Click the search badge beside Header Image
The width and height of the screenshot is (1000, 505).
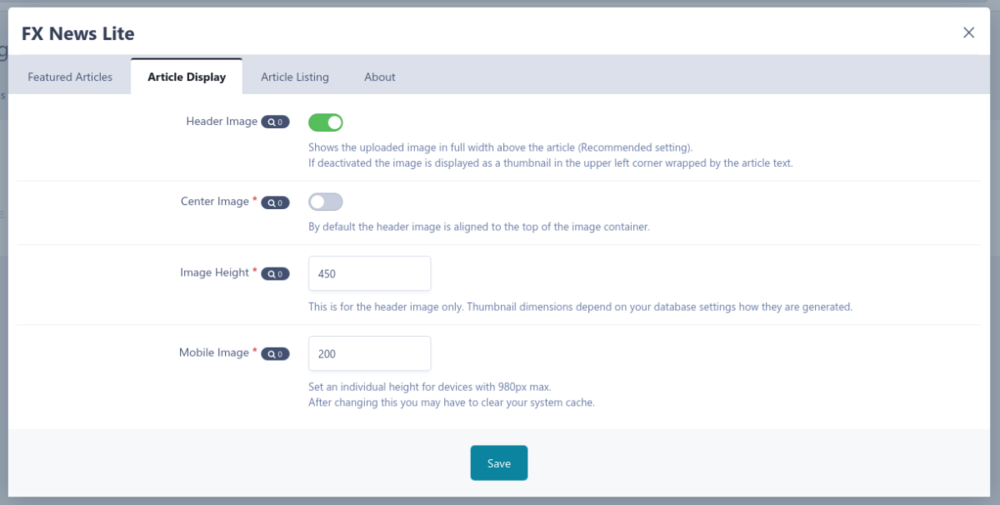click(x=275, y=123)
